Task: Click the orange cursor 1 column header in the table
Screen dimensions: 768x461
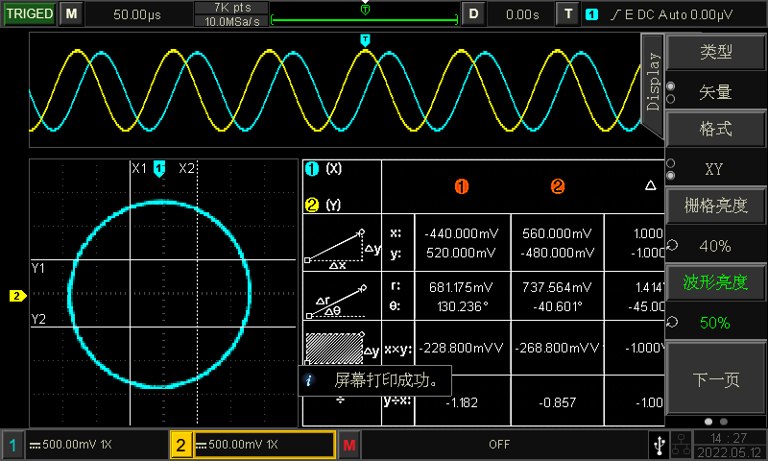Action: (461, 186)
